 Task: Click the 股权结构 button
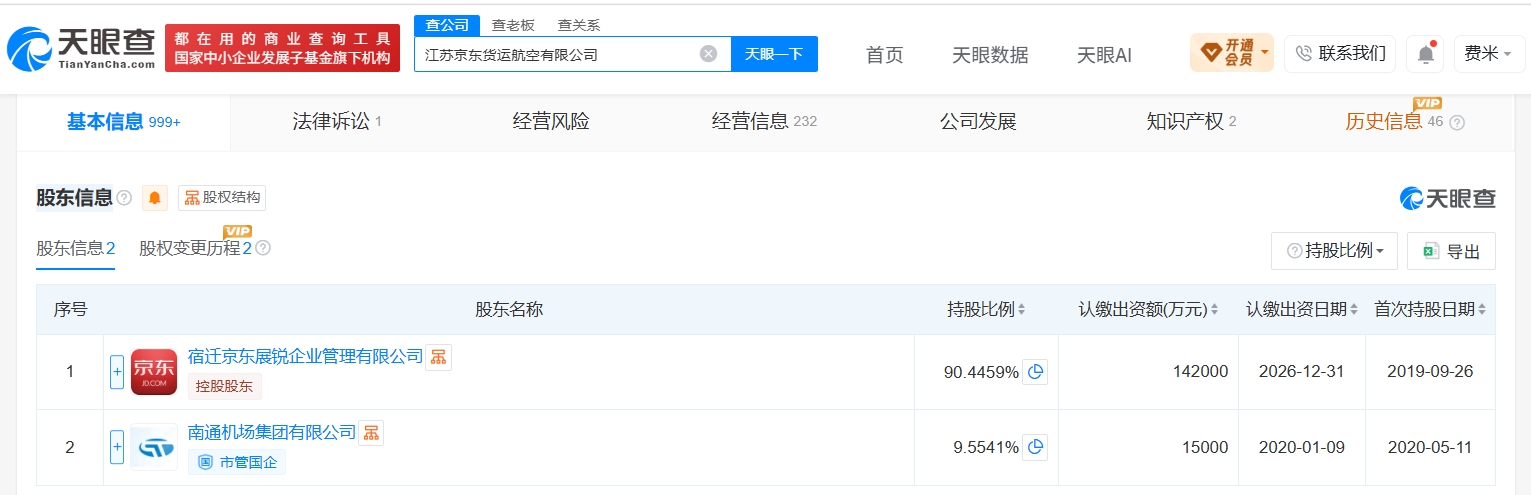click(x=222, y=198)
